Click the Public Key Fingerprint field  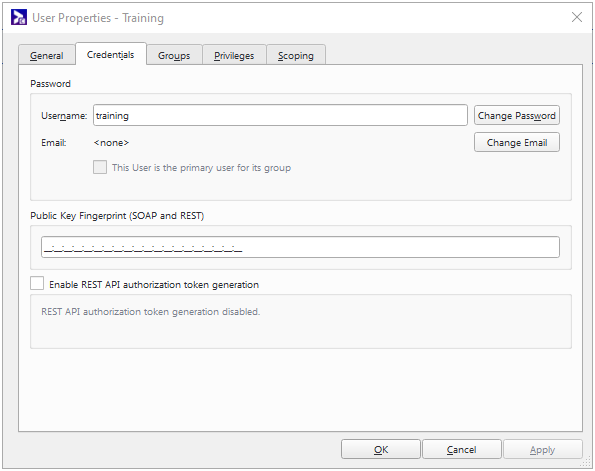(300, 247)
